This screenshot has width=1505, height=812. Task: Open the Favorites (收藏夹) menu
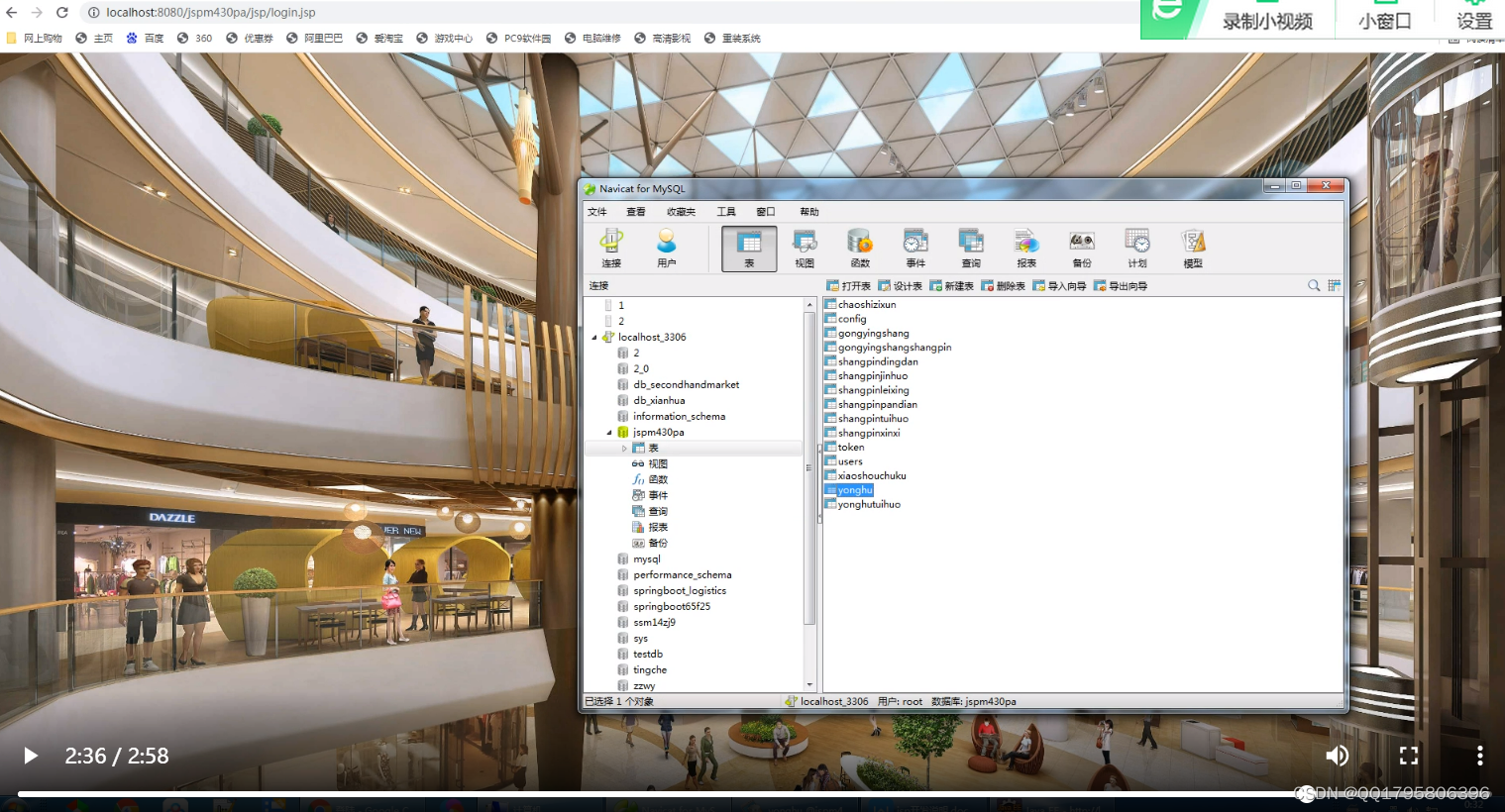(681, 212)
